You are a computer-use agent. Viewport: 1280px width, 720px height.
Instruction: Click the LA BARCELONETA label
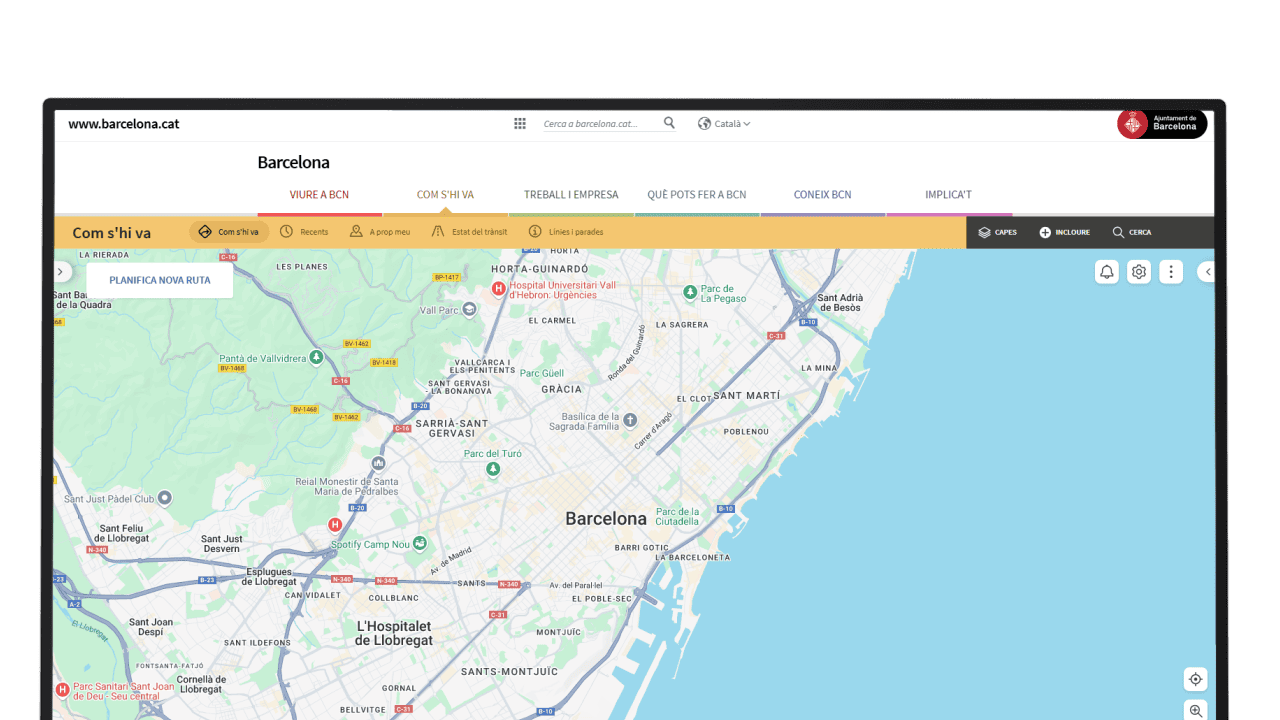click(x=691, y=557)
